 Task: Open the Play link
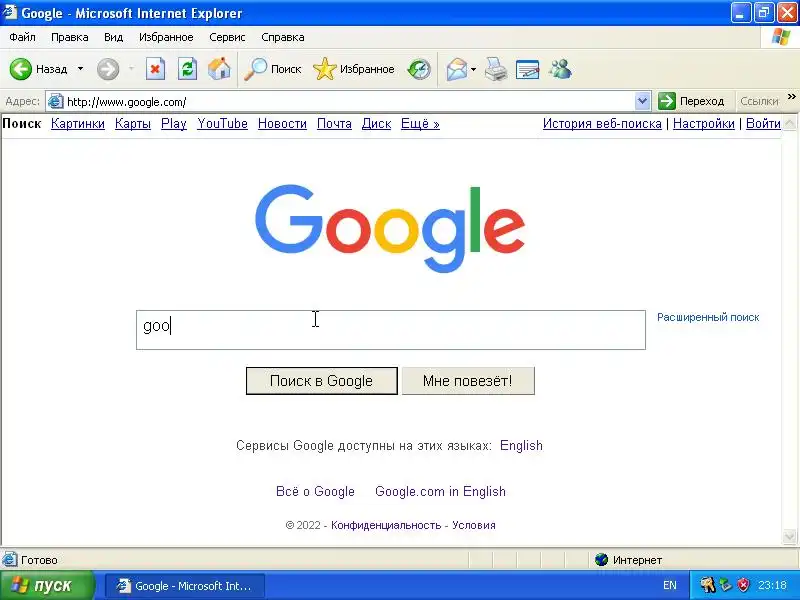click(173, 123)
